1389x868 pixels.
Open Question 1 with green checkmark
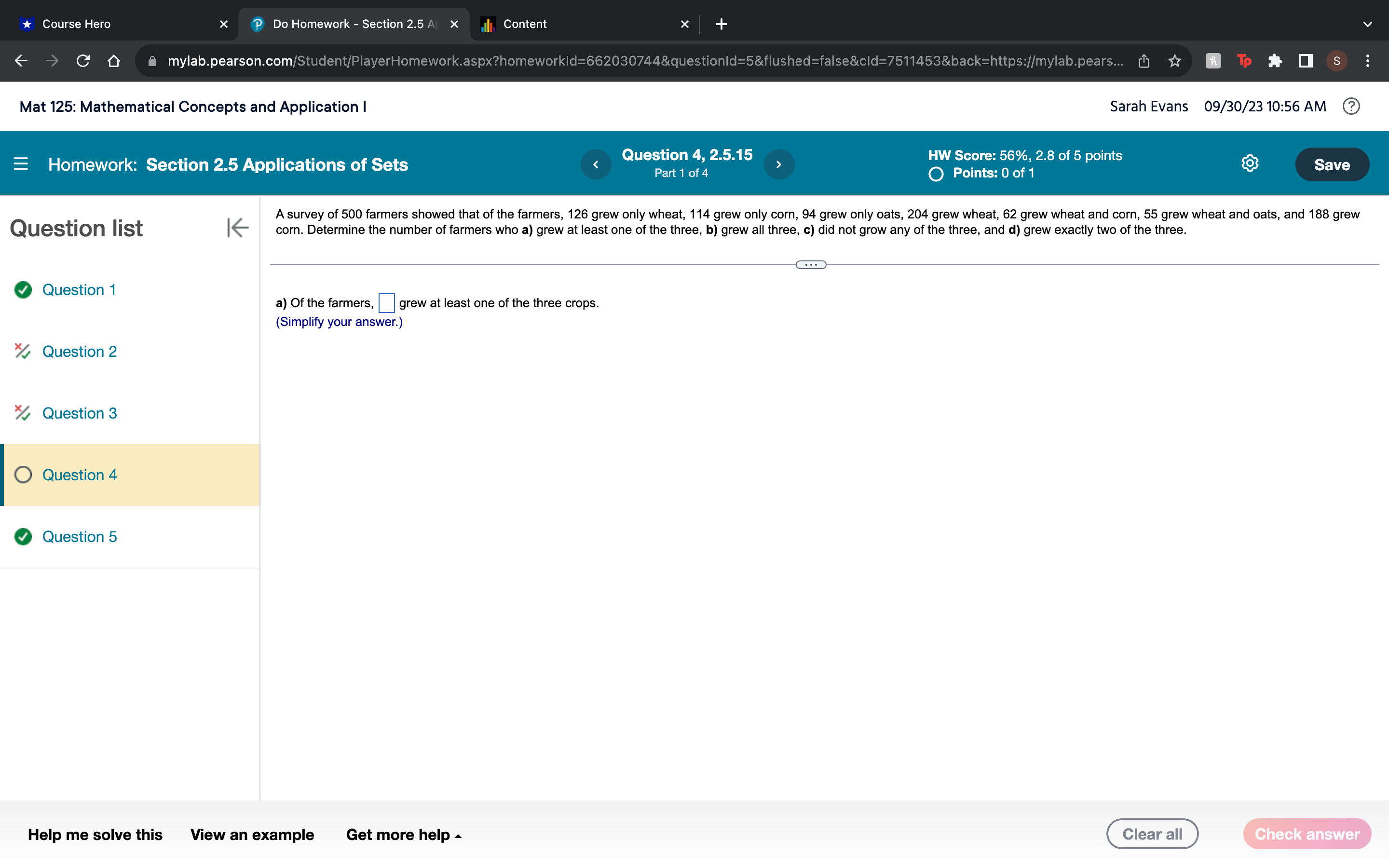[79, 290]
